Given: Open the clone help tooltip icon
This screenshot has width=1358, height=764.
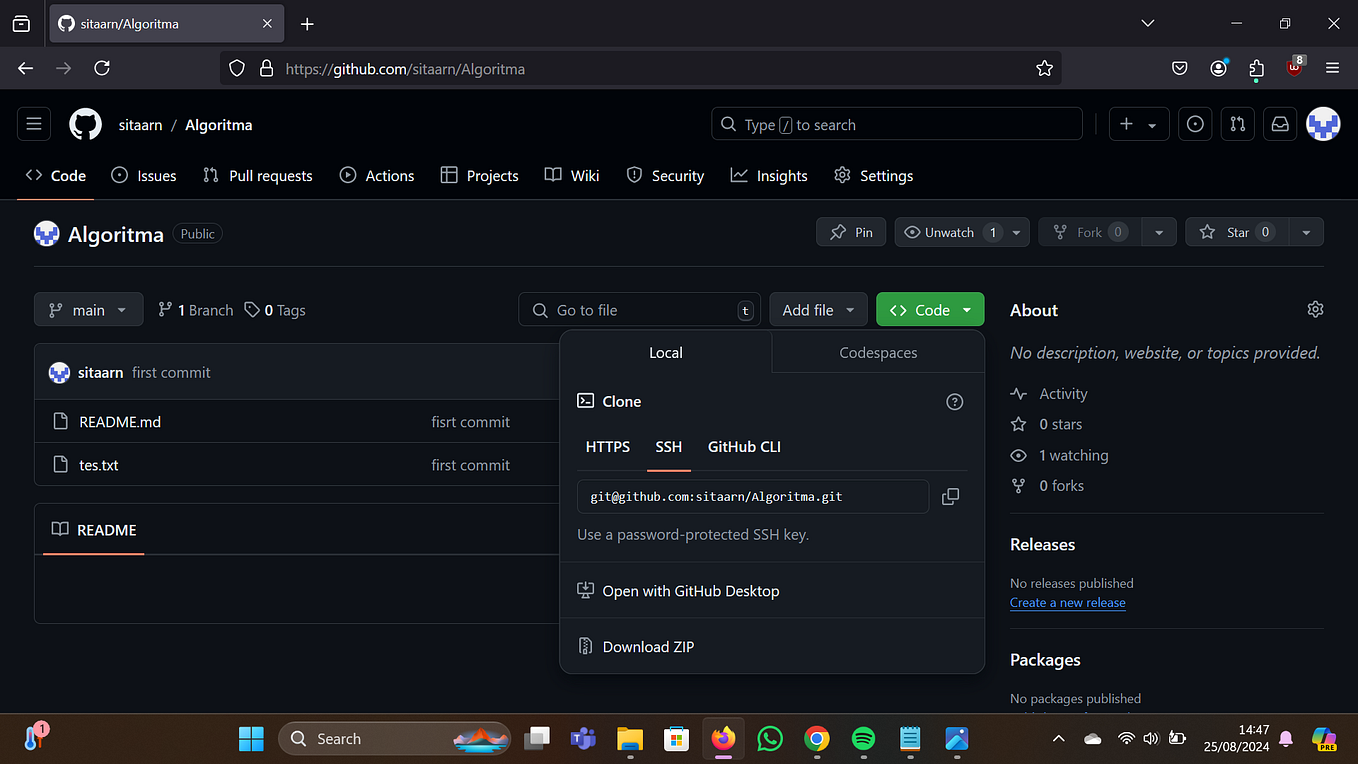Looking at the screenshot, I should (954, 401).
